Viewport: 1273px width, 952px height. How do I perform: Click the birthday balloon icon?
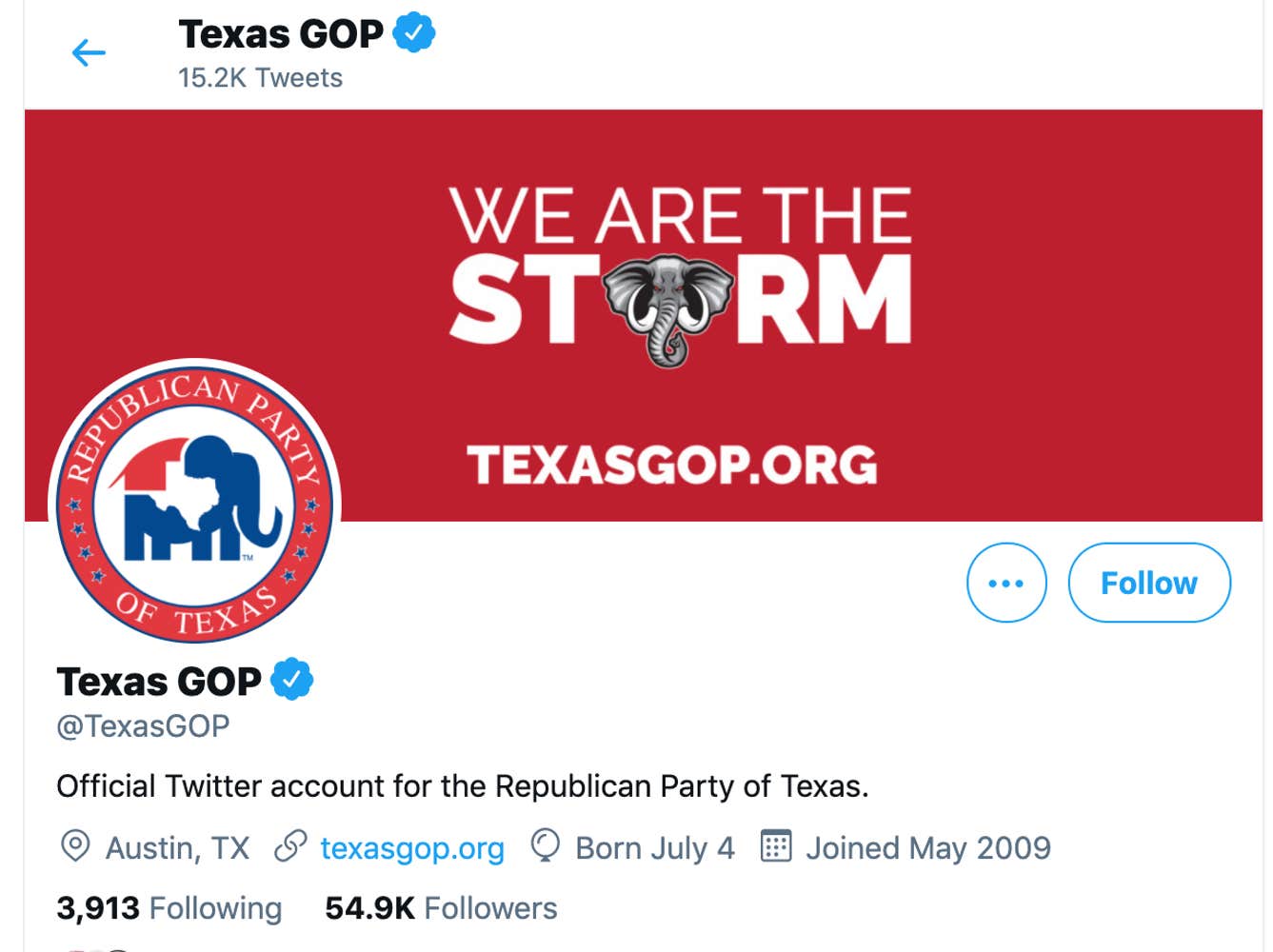(x=545, y=845)
